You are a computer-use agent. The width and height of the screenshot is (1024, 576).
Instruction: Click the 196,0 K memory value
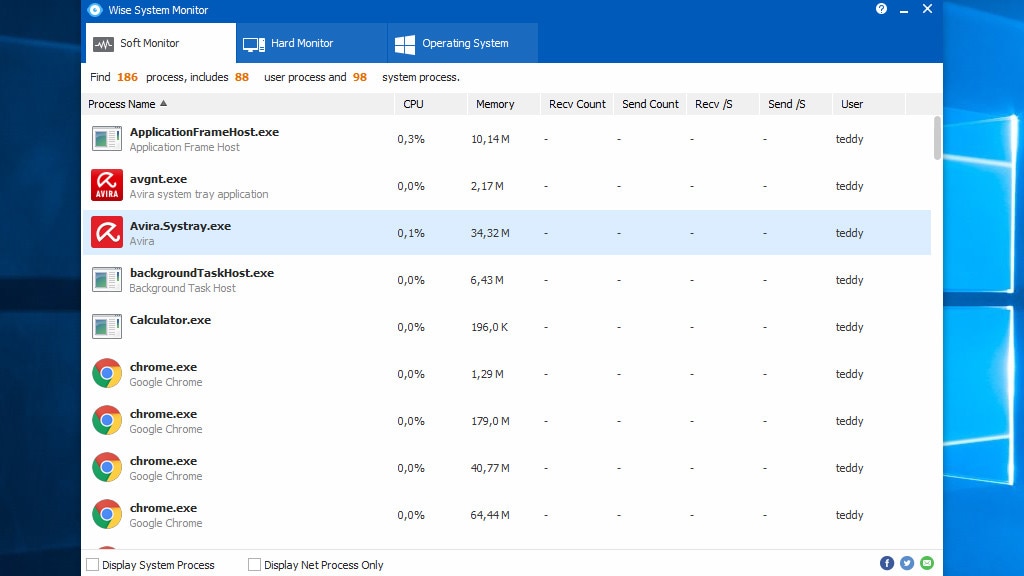490,327
